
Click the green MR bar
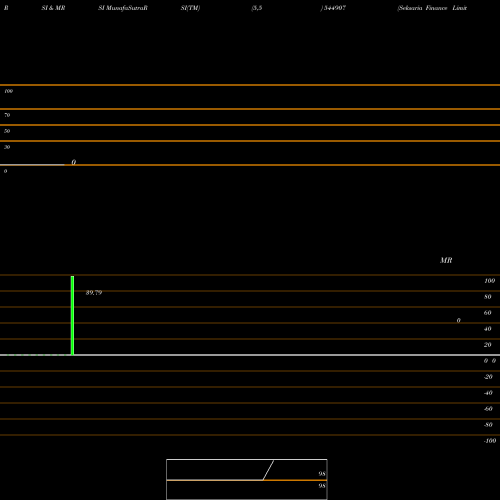click(x=72, y=315)
